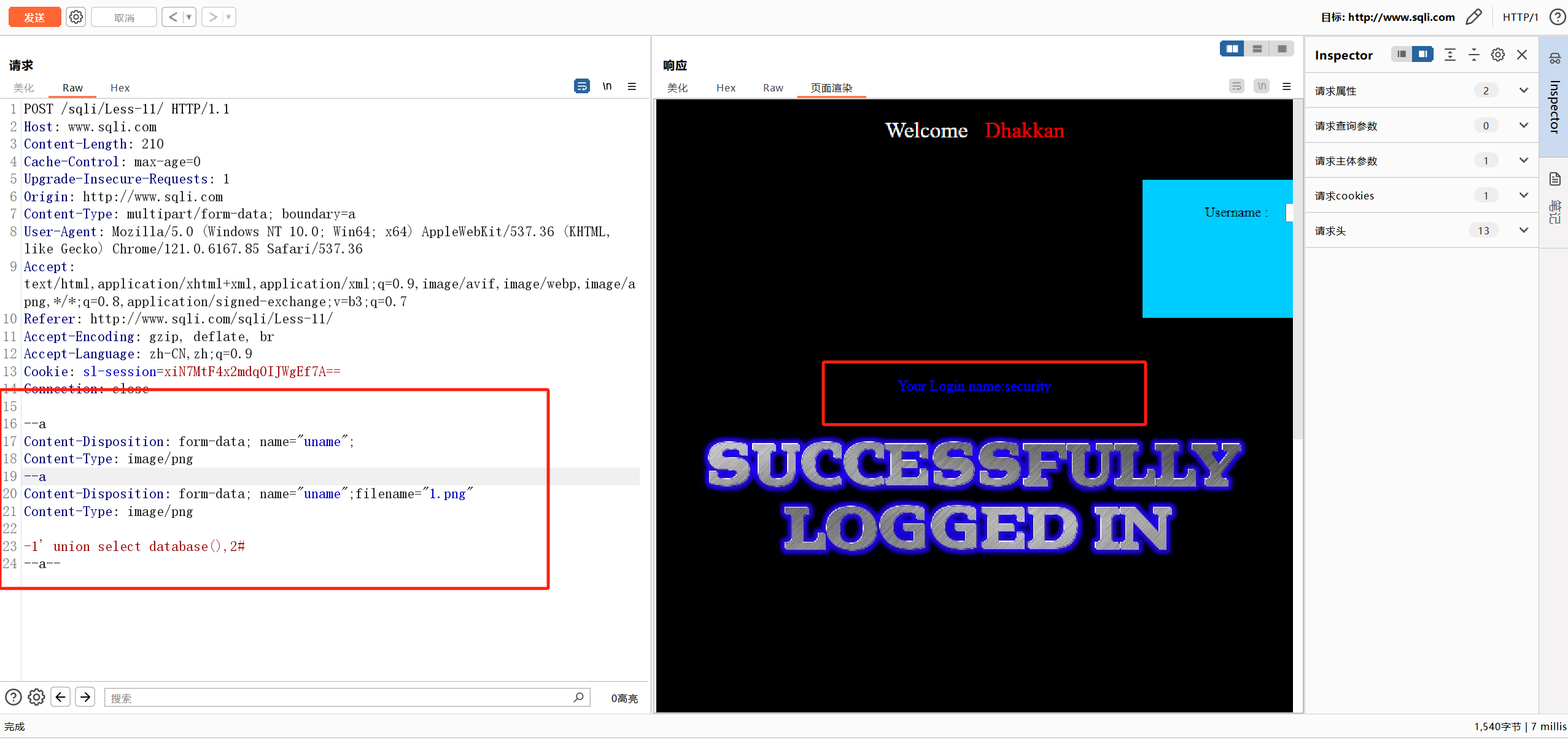Select the response Raw tab
The width and height of the screenshot is (1568, 740).
tap(773, 88)
